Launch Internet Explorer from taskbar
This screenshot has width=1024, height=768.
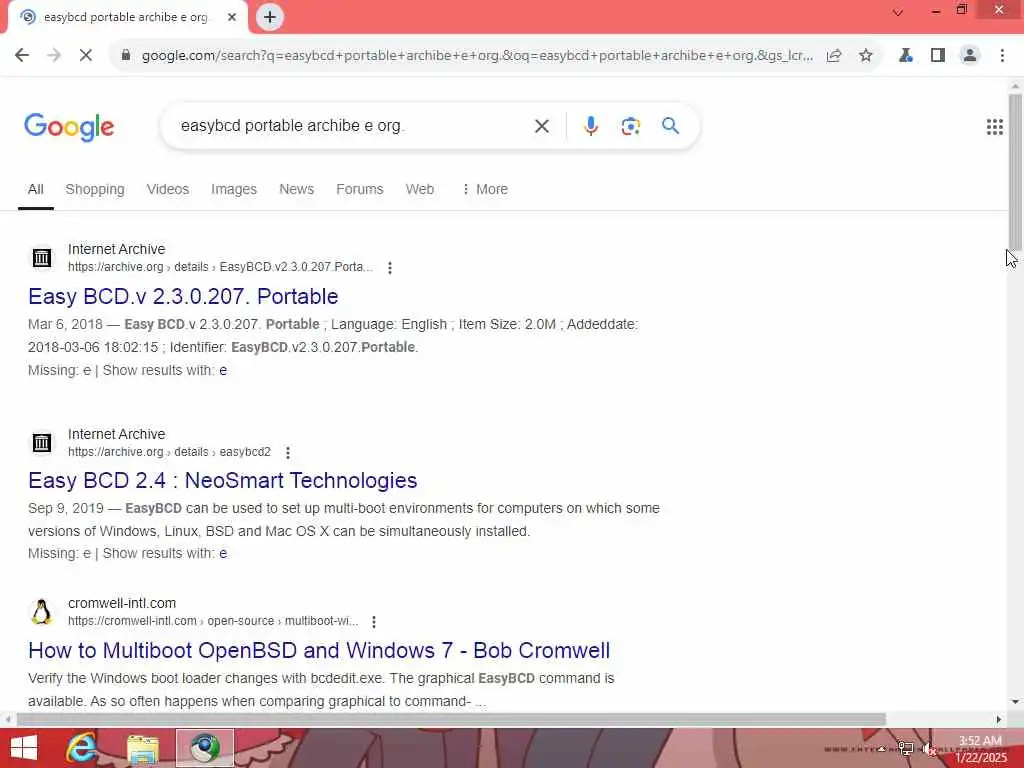click(82, 748)
